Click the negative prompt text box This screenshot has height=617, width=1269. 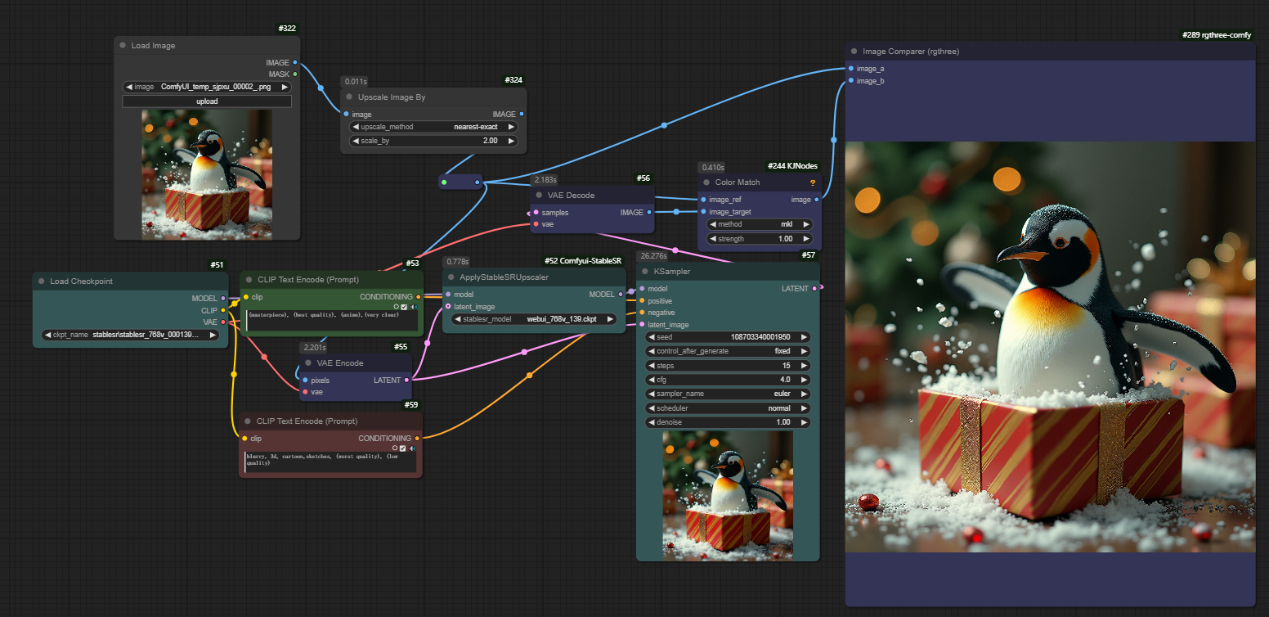click(x=328, y=461)
